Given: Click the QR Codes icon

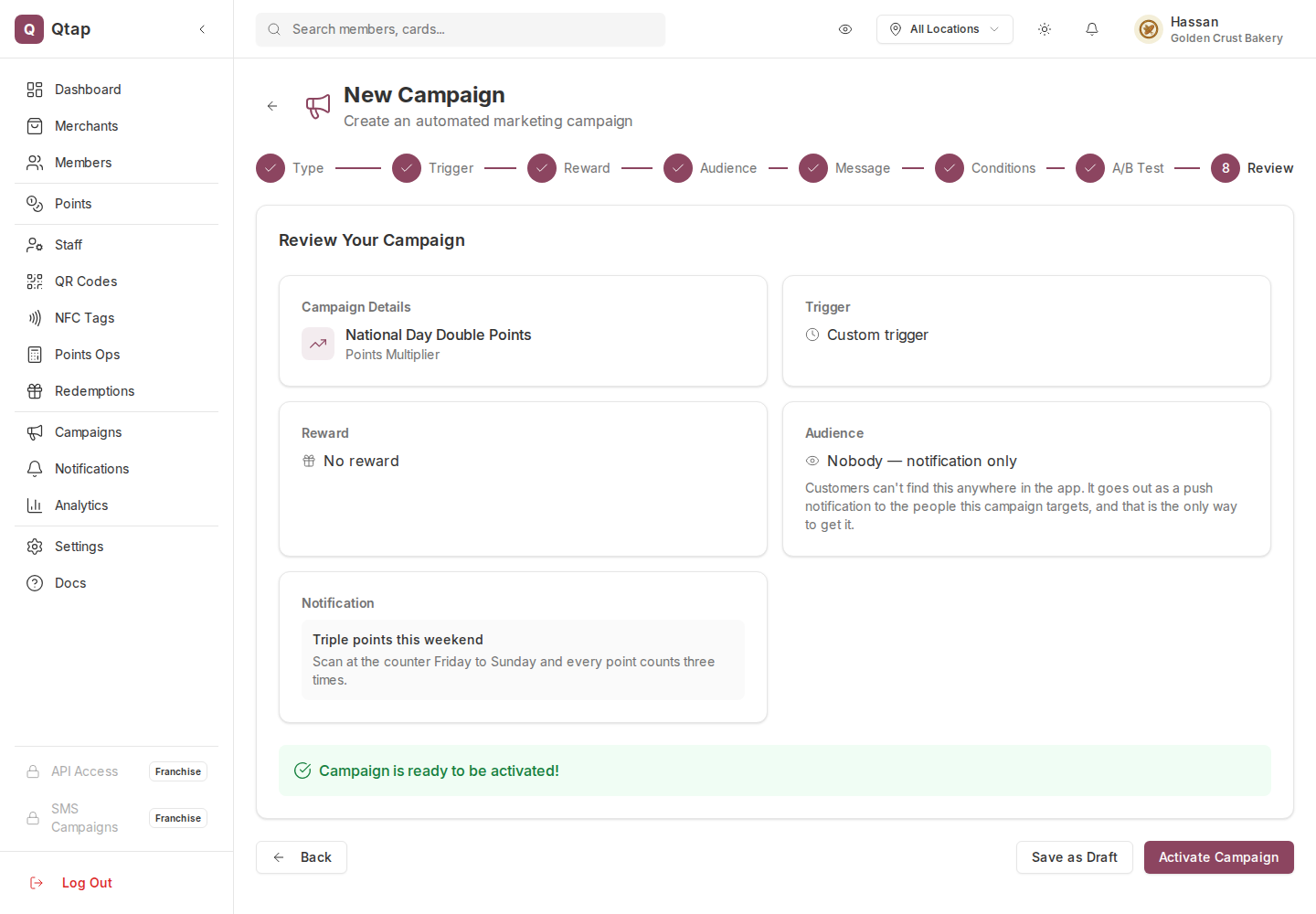Looking at the screenshot, I should tap(35, 282).
